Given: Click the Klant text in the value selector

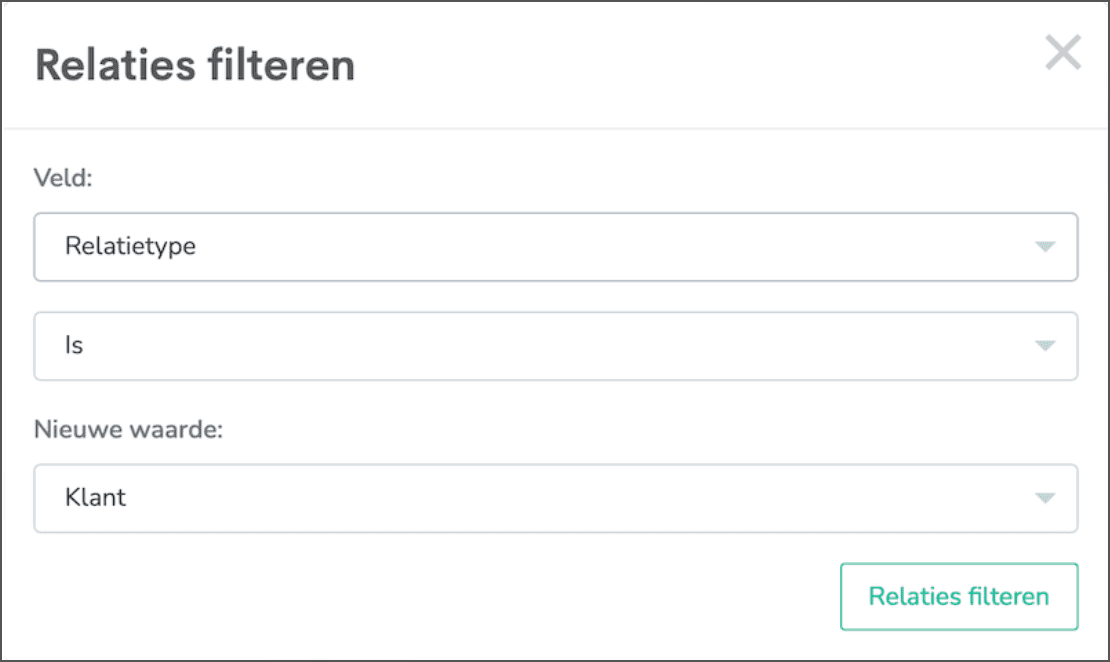Looking at the screenshot, I should 95,497.
